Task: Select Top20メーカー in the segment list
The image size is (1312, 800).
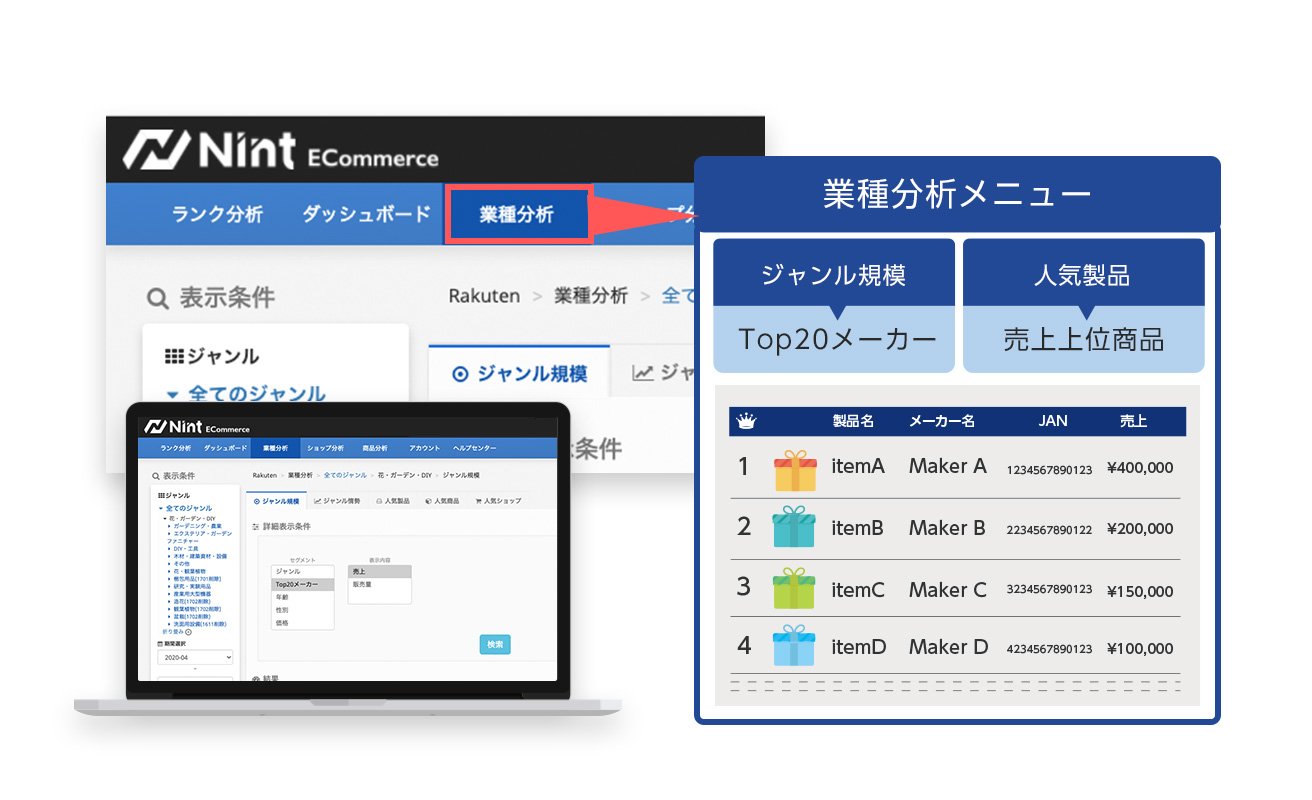Action: 297,584
